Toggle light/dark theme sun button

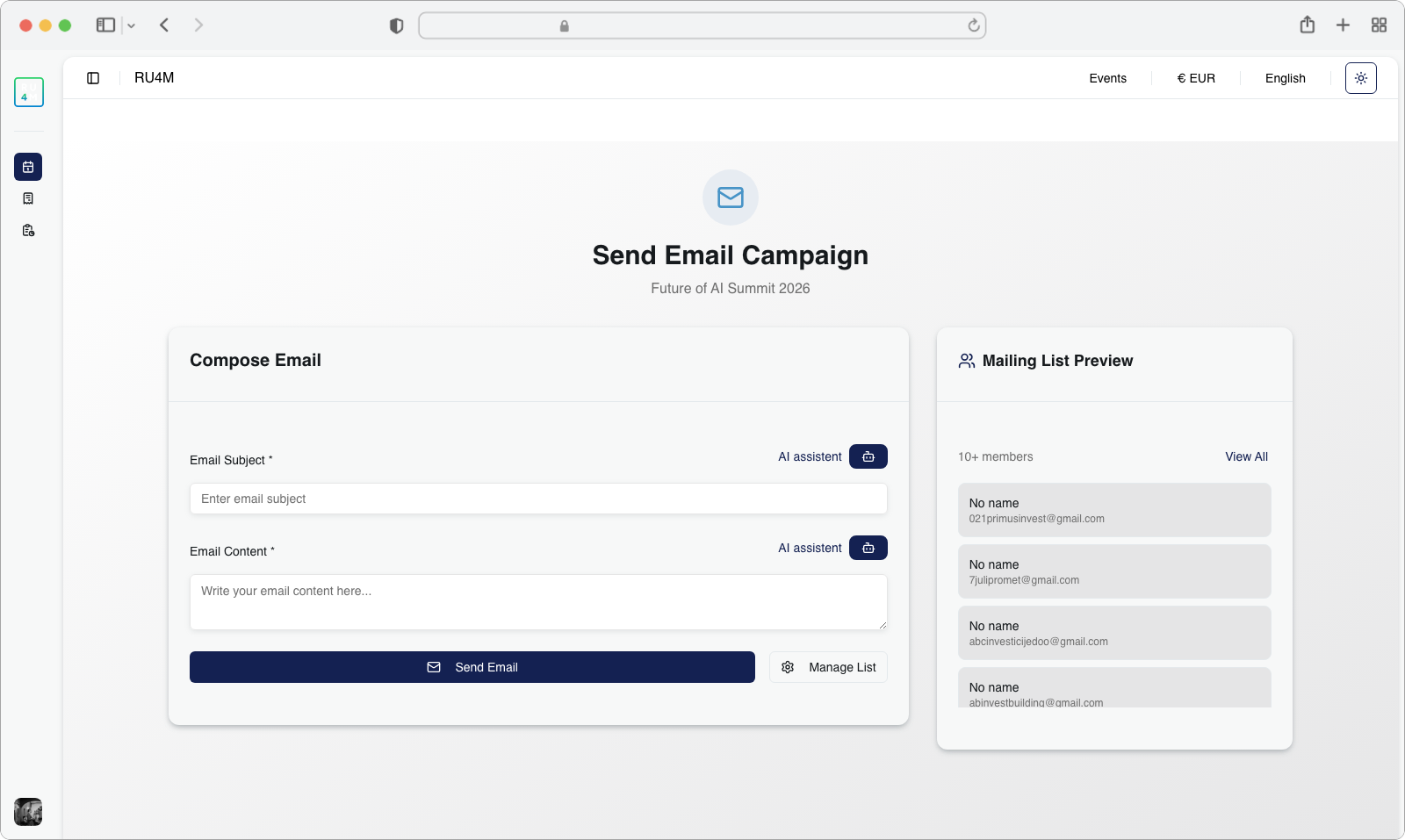pos(1360,78)
